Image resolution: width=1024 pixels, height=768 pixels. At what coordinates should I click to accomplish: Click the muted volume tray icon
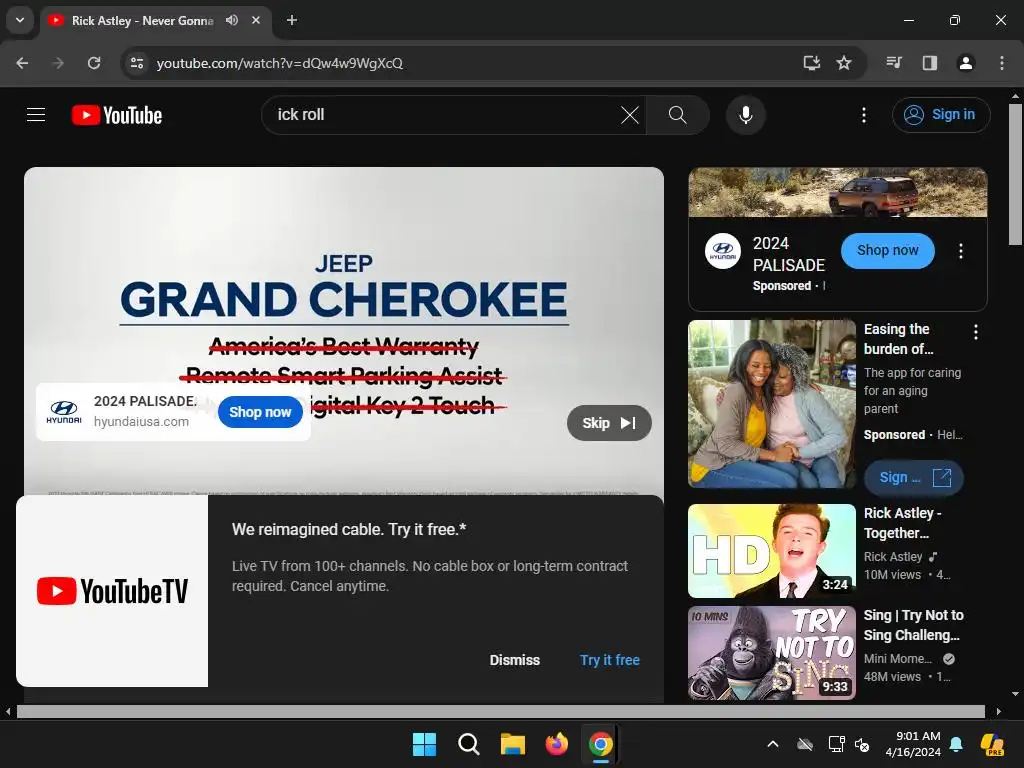[862, 744]
